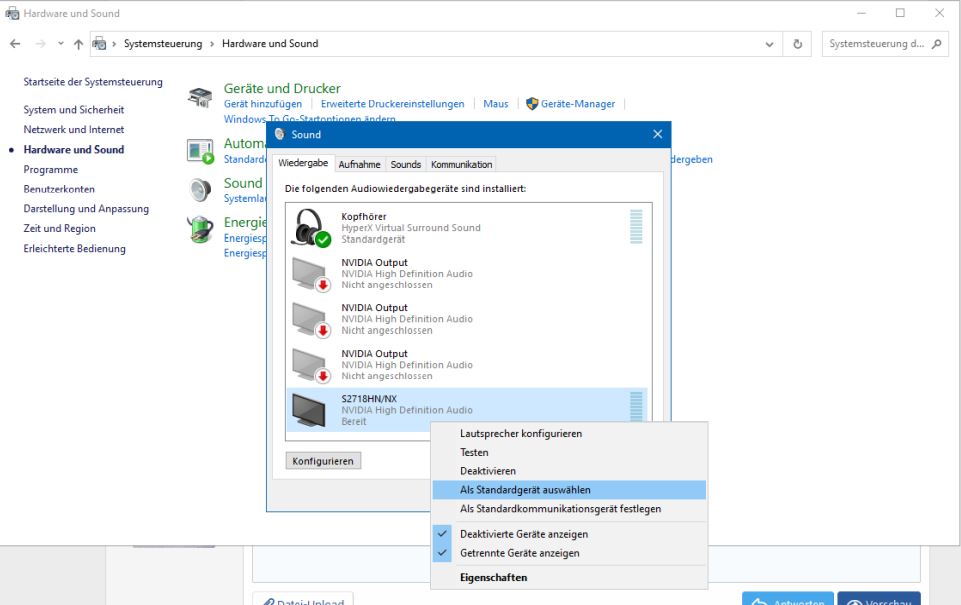Screen dimensions: 961x605
Task: Click the Kopfhörer volume level meter
Action: pyautogui.click(x=636, y=227)
